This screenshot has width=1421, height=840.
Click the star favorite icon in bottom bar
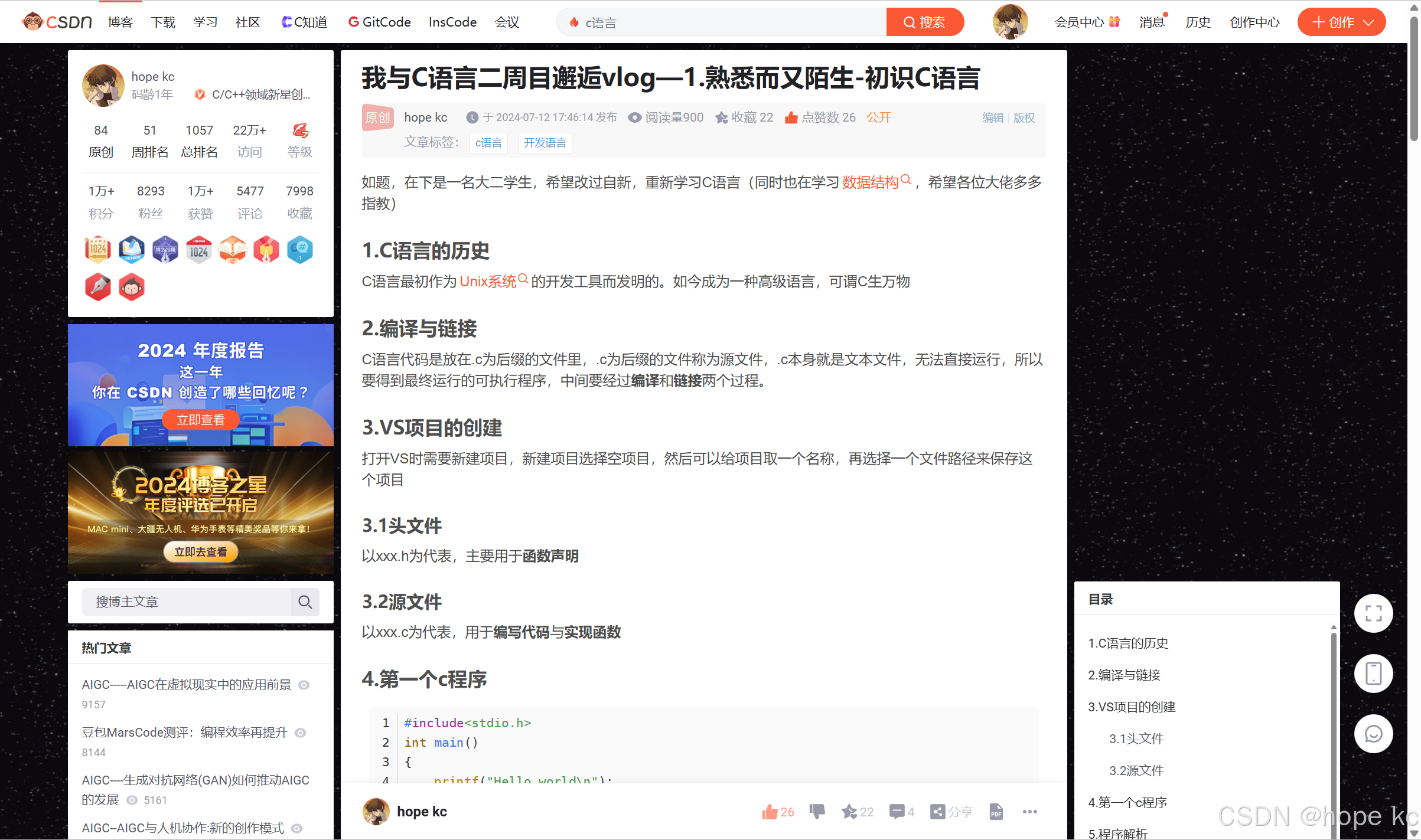pos(849,812)
